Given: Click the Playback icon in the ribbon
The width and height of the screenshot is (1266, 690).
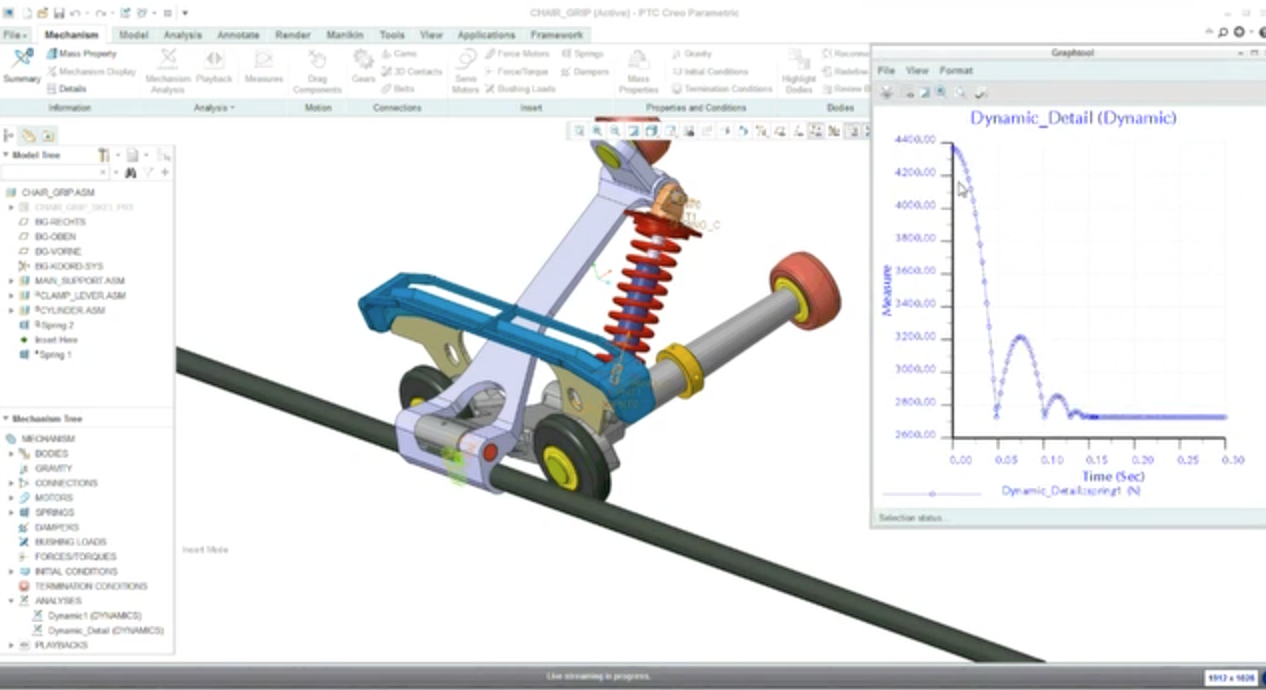Looking at the screenshot, I should point(214,66).
